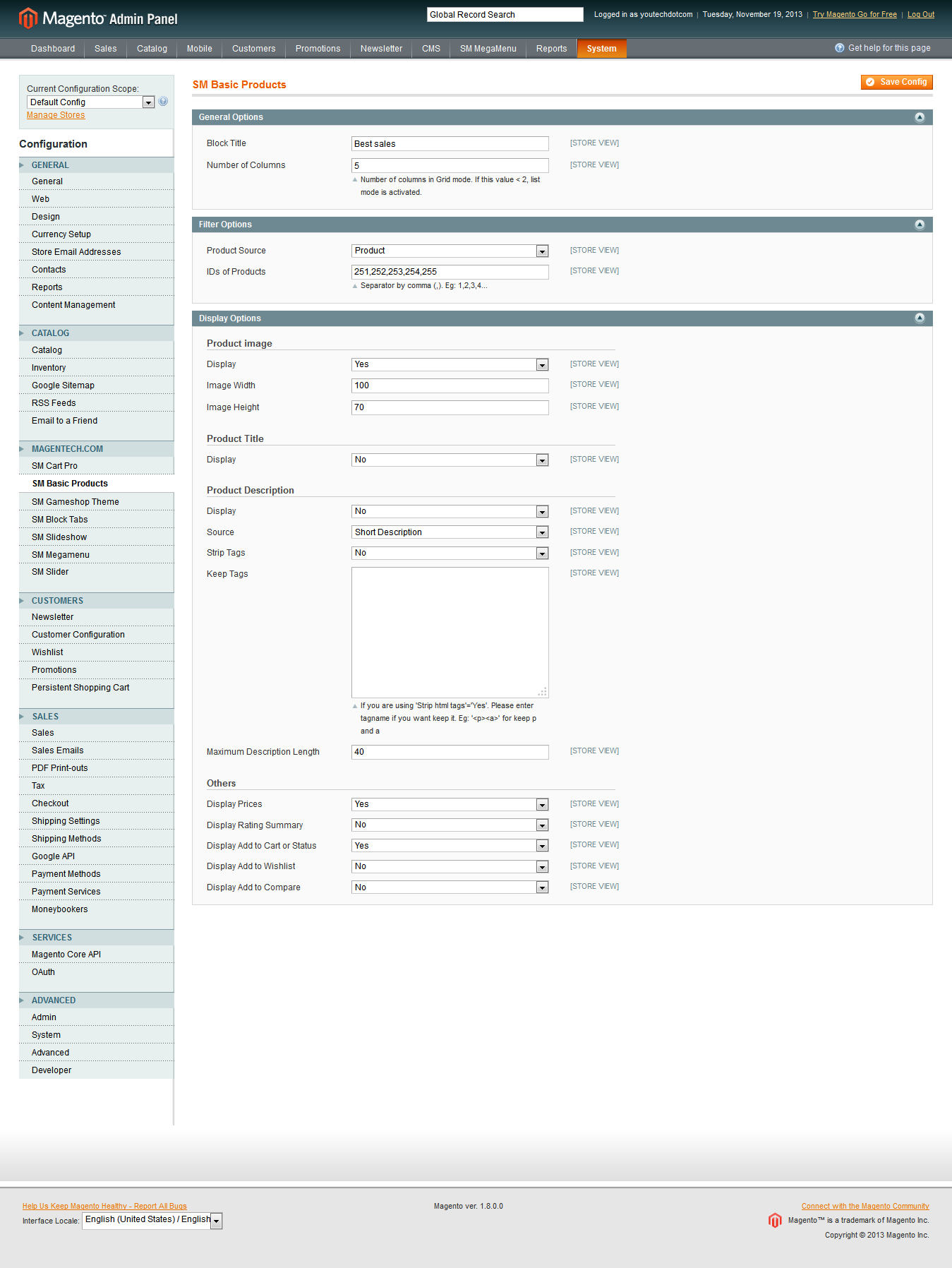Open Display Prices dropdown
The height and width of the screenshot is (1268, 952).
[x=450, y=804]
